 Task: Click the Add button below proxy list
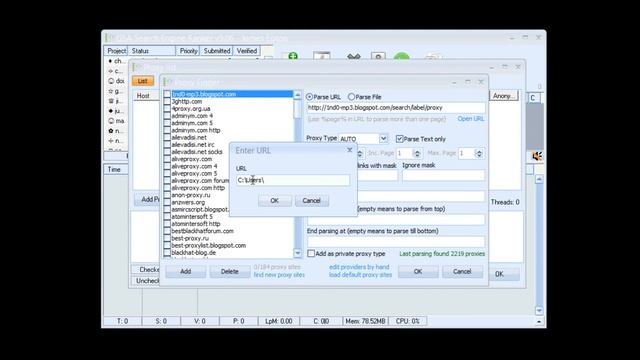pos(186,271)
